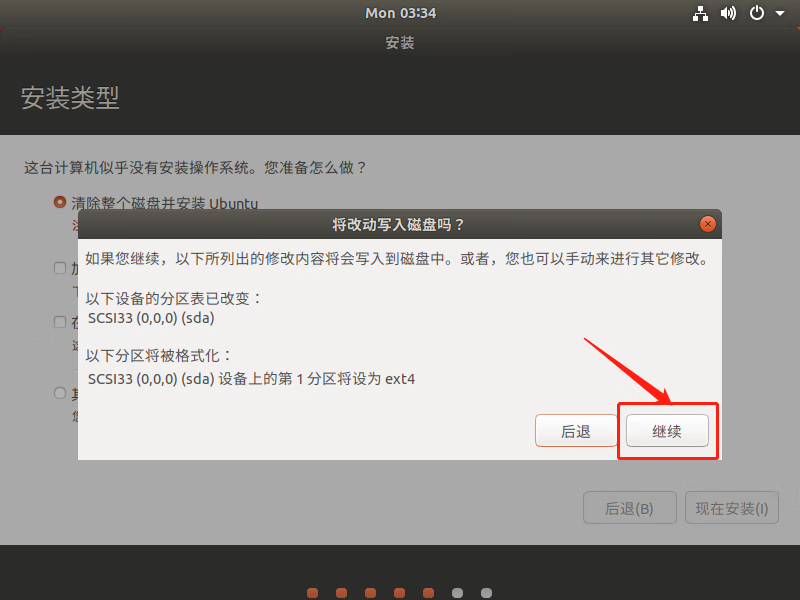Click the 现在安装(I) button

point(732,508)
